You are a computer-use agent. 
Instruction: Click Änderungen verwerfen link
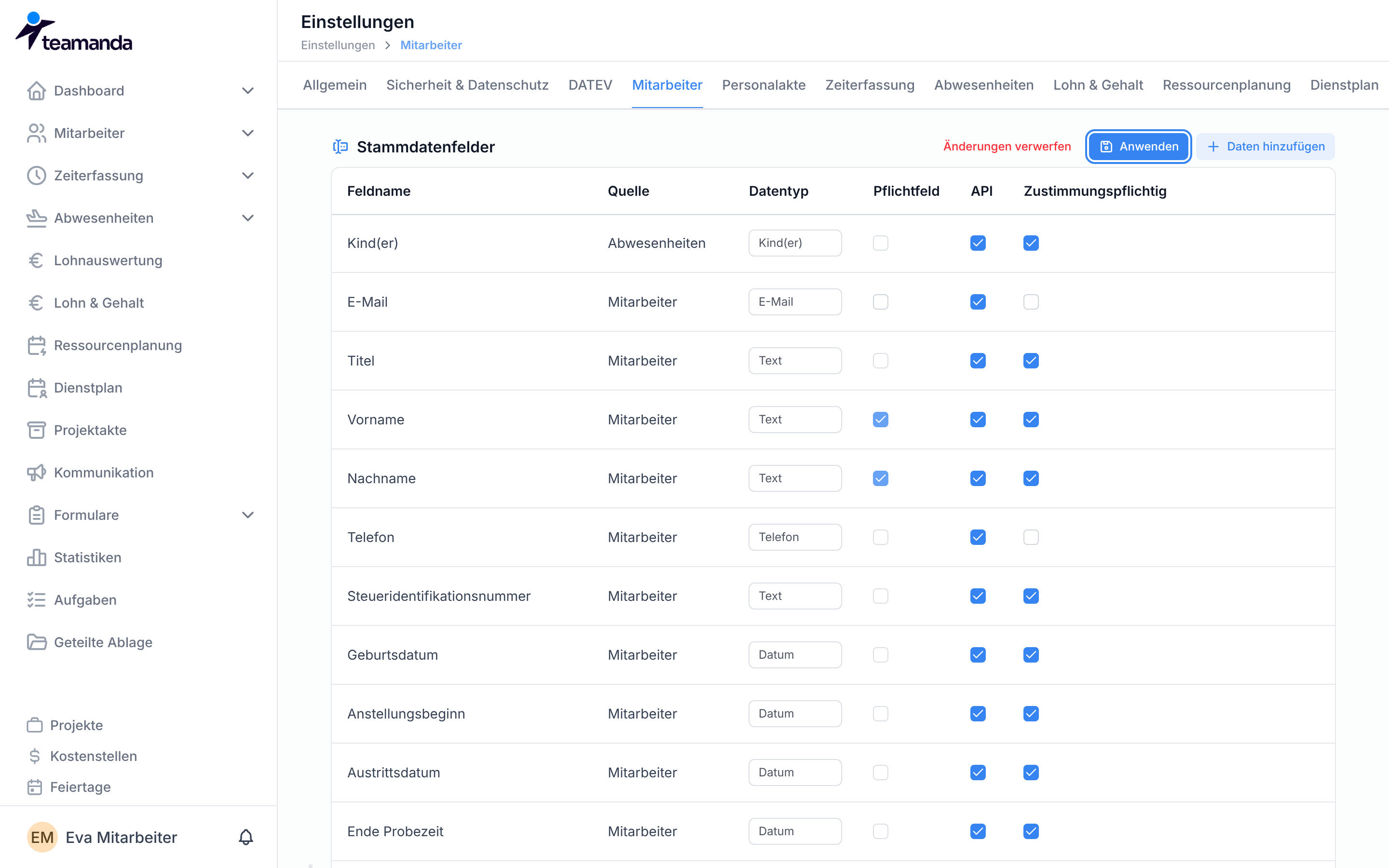pos(1007,147)
